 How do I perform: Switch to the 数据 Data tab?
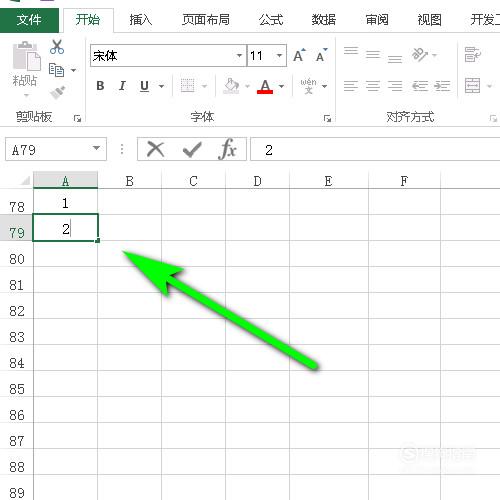pyautogui.click(x=324, y=20)
